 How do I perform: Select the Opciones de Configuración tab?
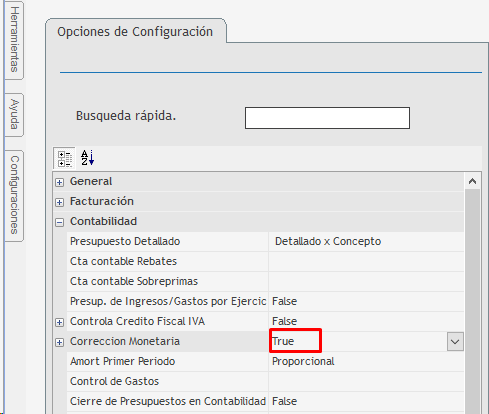tap(135, 32)
